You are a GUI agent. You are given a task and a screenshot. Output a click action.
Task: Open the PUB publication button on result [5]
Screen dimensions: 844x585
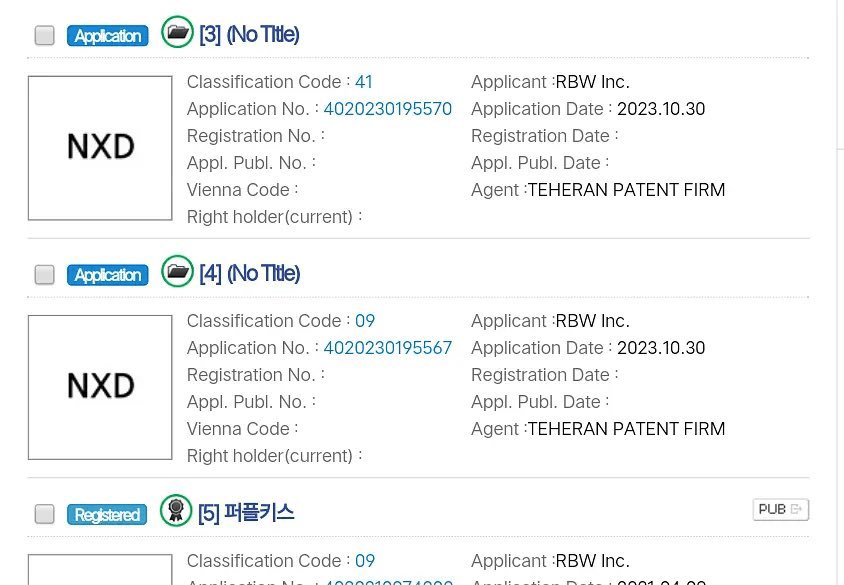tap(780, 509)
